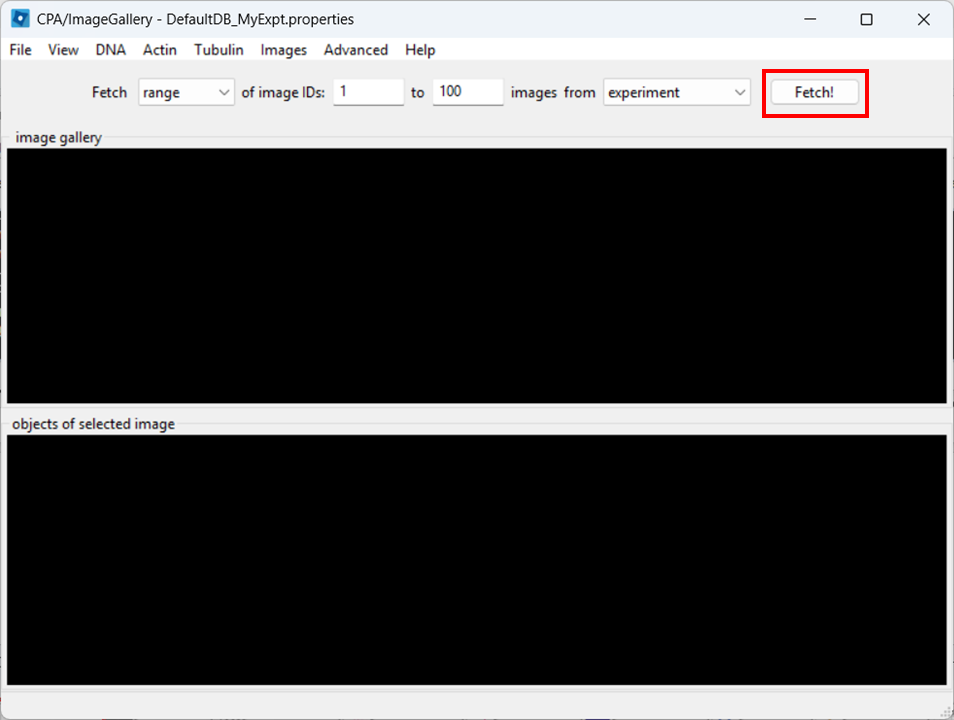Open the View menu
The width and height of the screenshot is (954, 720).
tap(63, 49)
